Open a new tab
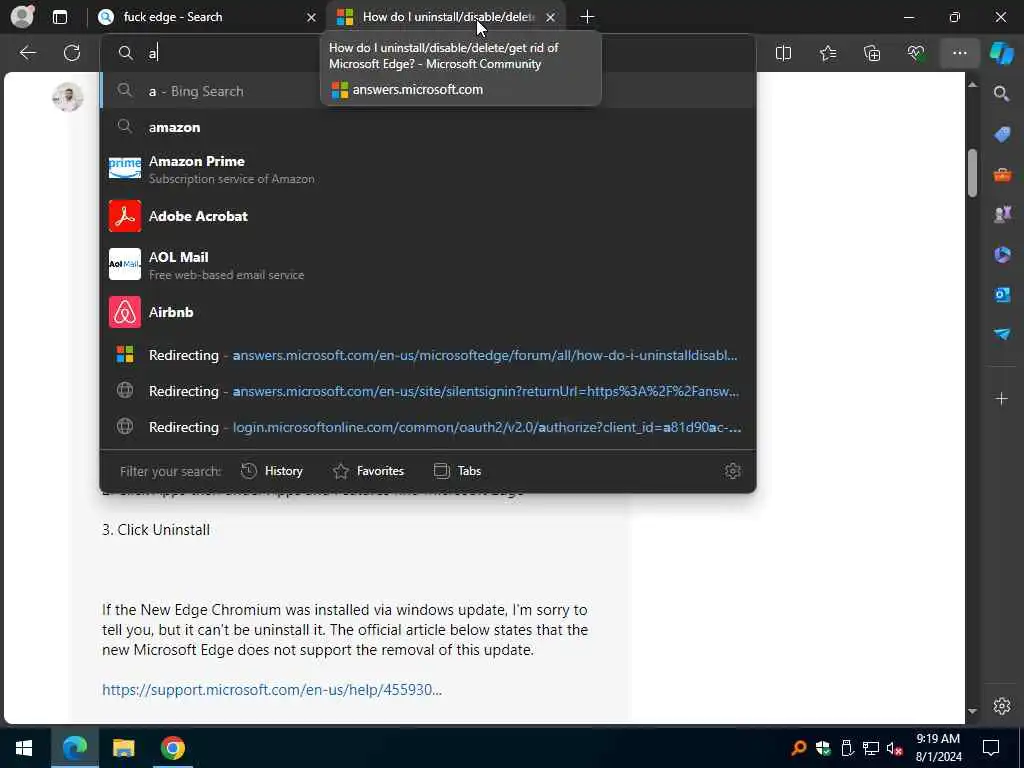 [587, 17]
